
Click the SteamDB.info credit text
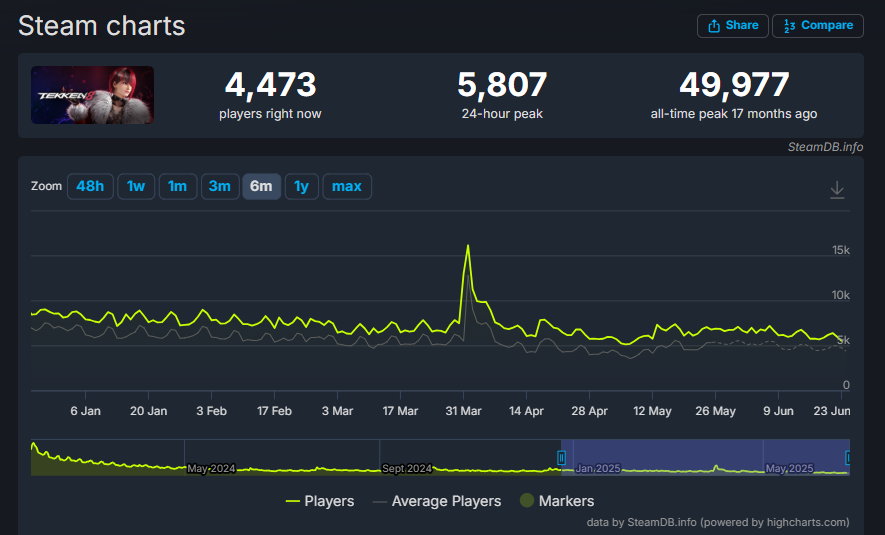click(825, 147)
